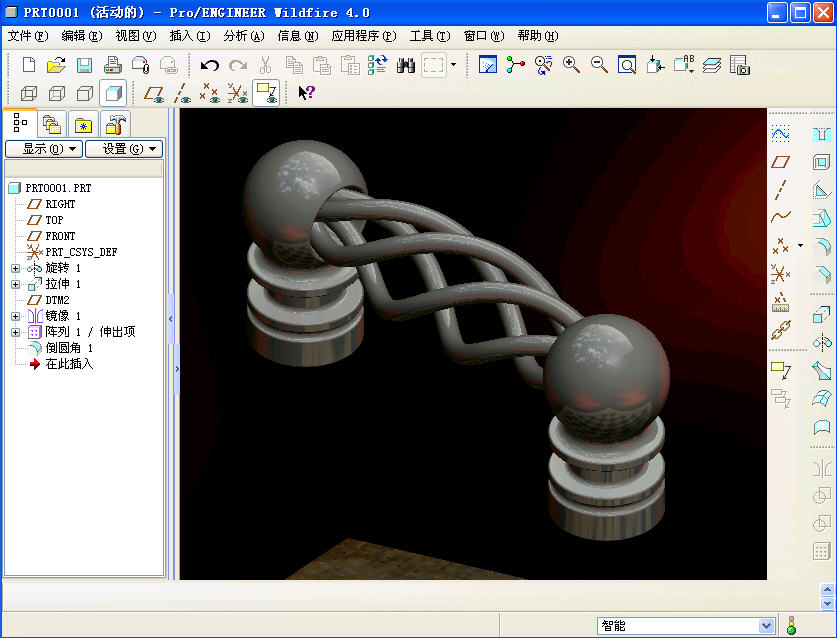
Task: Expand the 拉伸 1 feature node
Action: [15, 284]
